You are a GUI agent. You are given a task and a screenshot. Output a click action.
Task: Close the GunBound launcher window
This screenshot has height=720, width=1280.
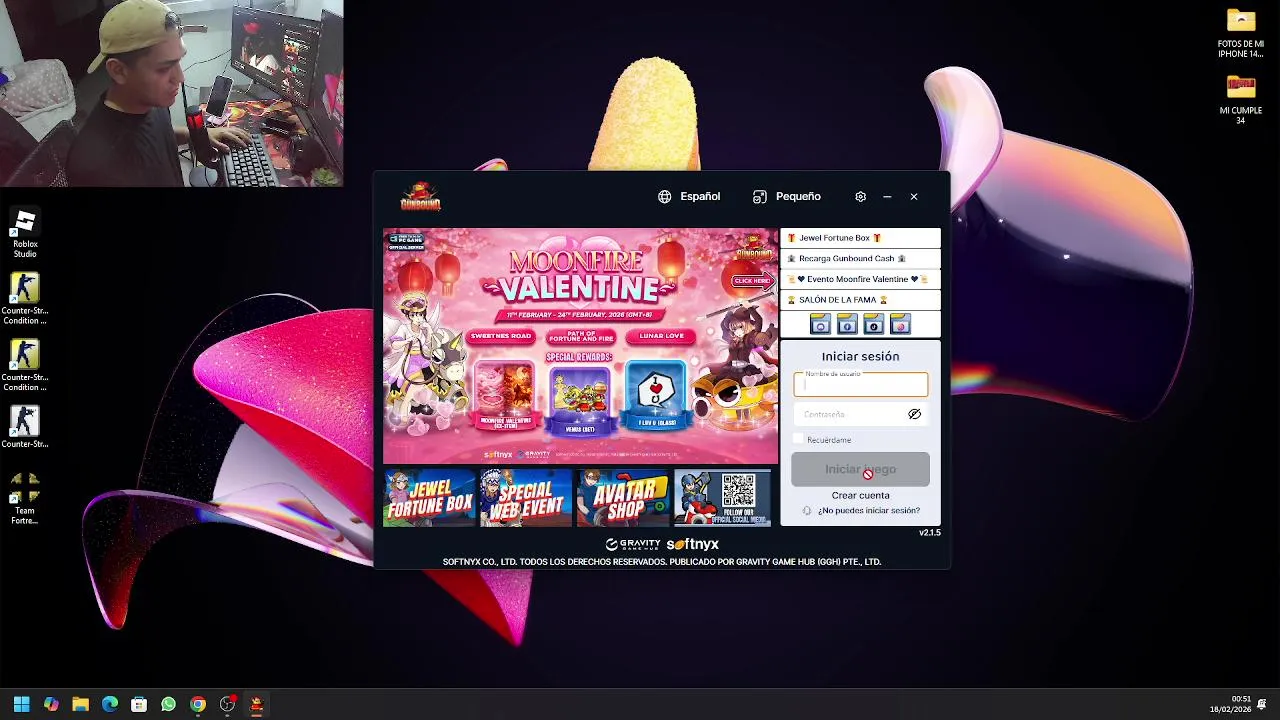[914, 197]
